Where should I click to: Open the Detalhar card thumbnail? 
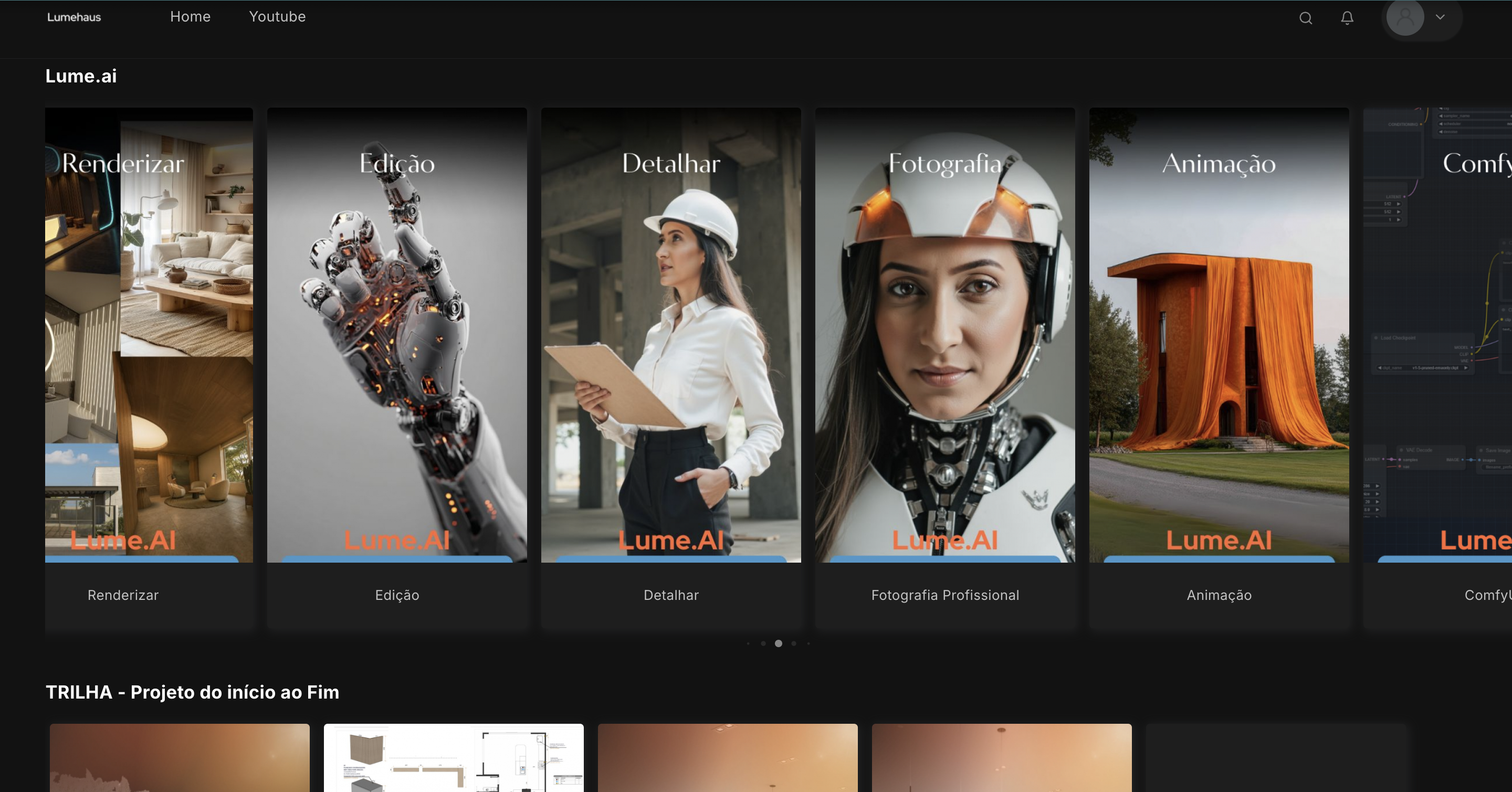pos(671,335)
